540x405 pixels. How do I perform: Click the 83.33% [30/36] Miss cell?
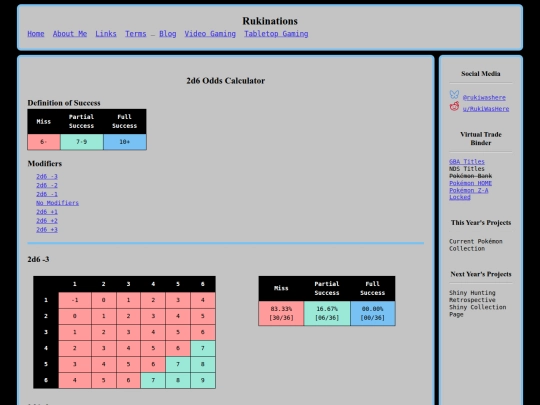click(x=281, y=313)
